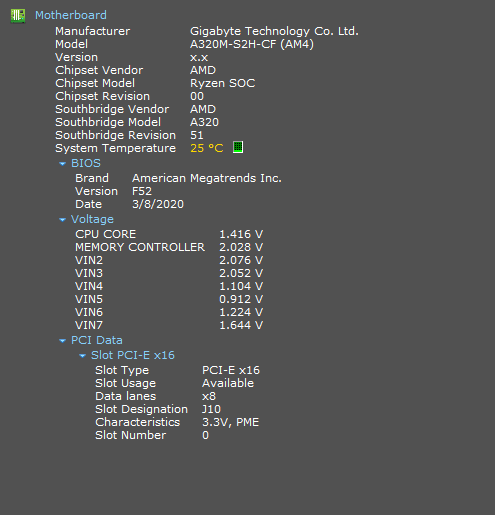Viewport: 495px width, 515px height.
Task: Click the VIN4 row label
Action: (89, 286)
